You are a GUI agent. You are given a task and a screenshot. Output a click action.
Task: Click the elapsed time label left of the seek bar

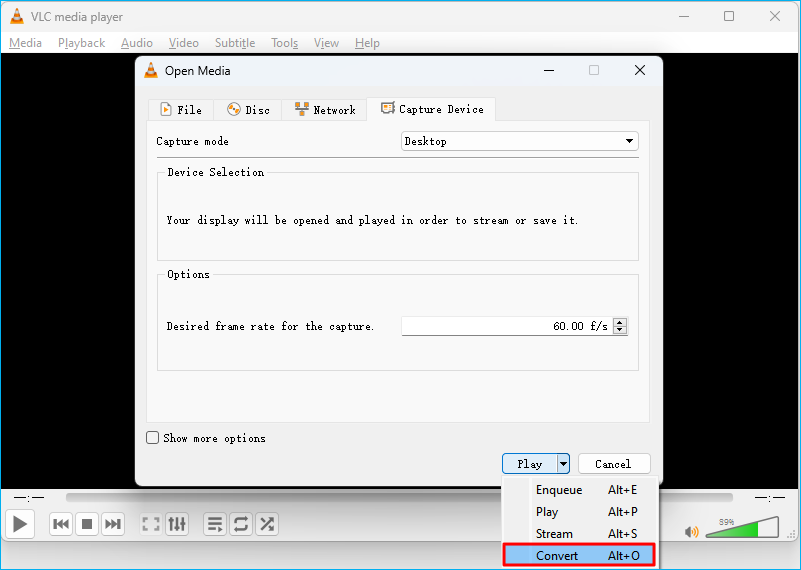click(29, 497)
